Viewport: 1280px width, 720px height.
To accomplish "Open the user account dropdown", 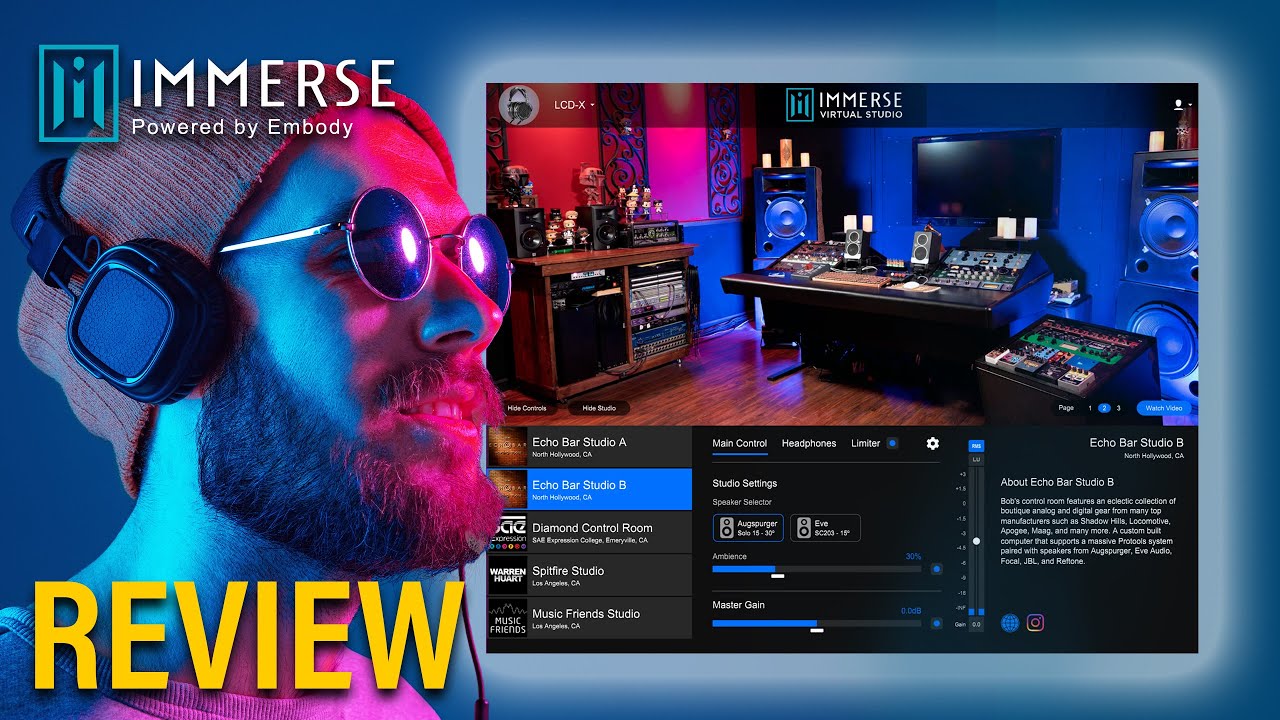I will pos(1183,104).
